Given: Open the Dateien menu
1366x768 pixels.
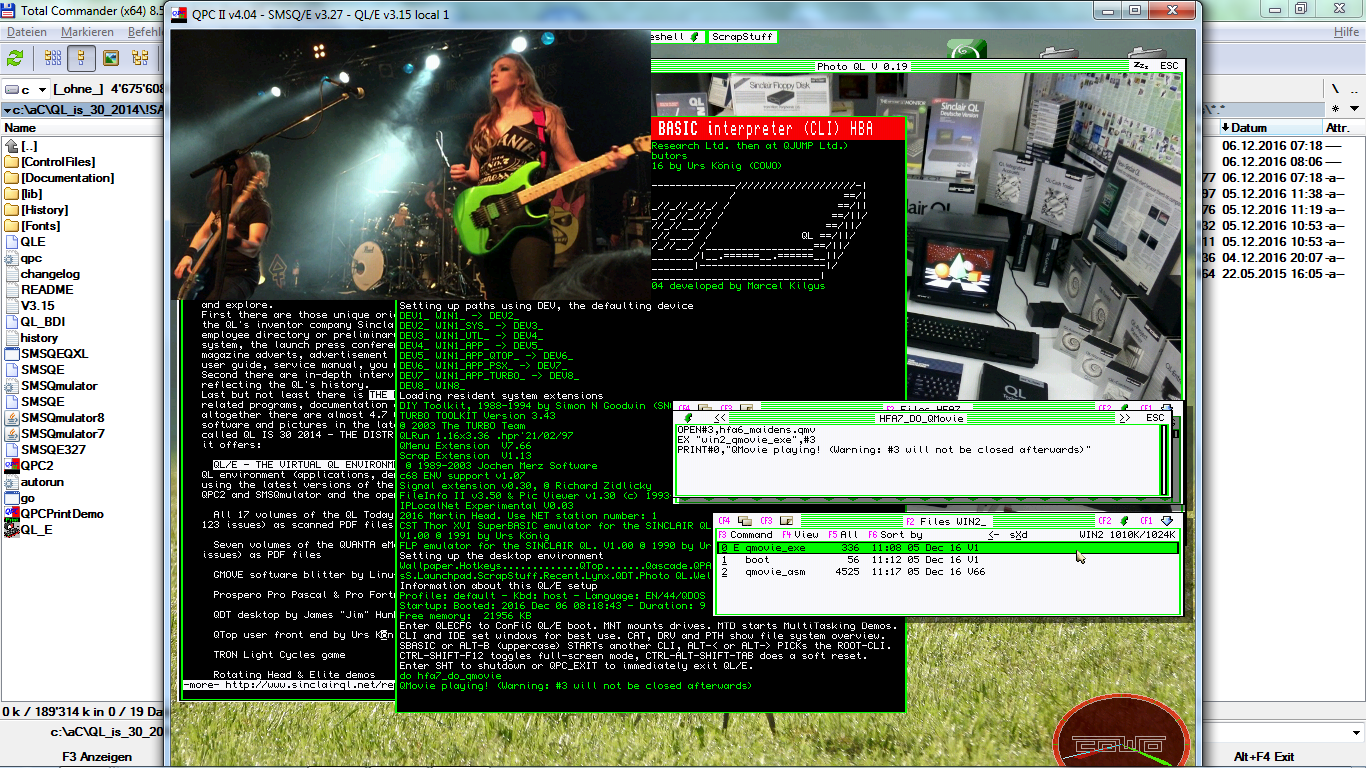Looking at the screenshot, I should pyautogui.click(x=27, y=32).
